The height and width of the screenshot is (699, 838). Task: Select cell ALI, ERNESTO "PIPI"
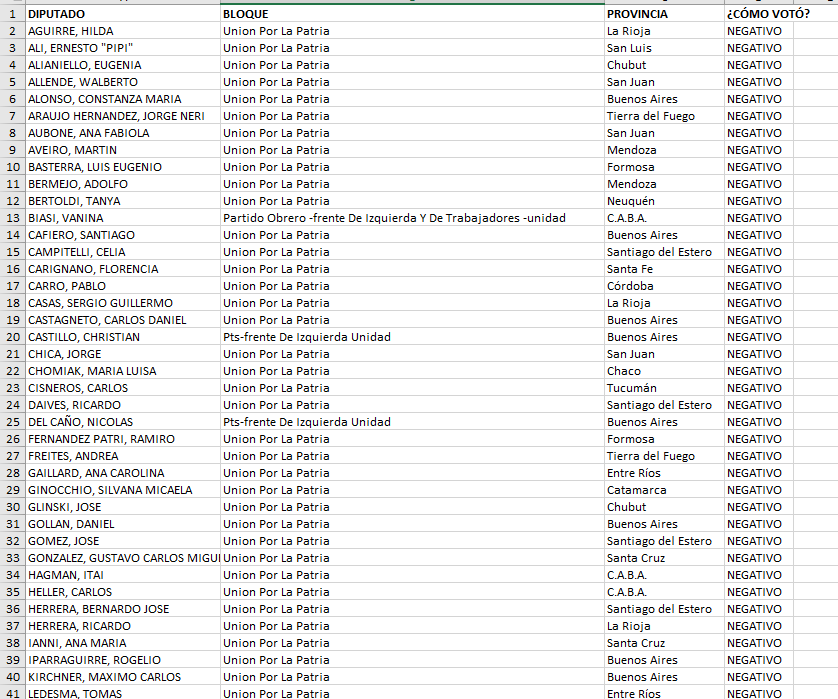click(123, 48)
